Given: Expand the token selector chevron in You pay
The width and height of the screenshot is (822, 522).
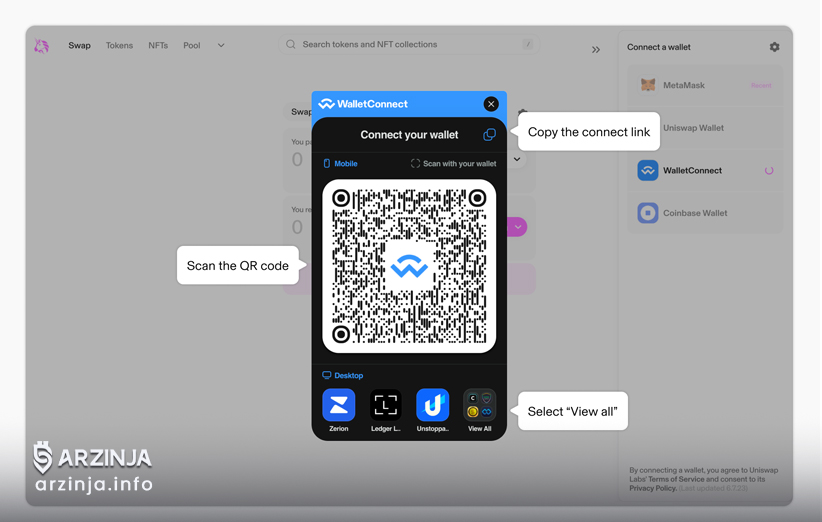Looking at the screenshot, I should (517, 159).
